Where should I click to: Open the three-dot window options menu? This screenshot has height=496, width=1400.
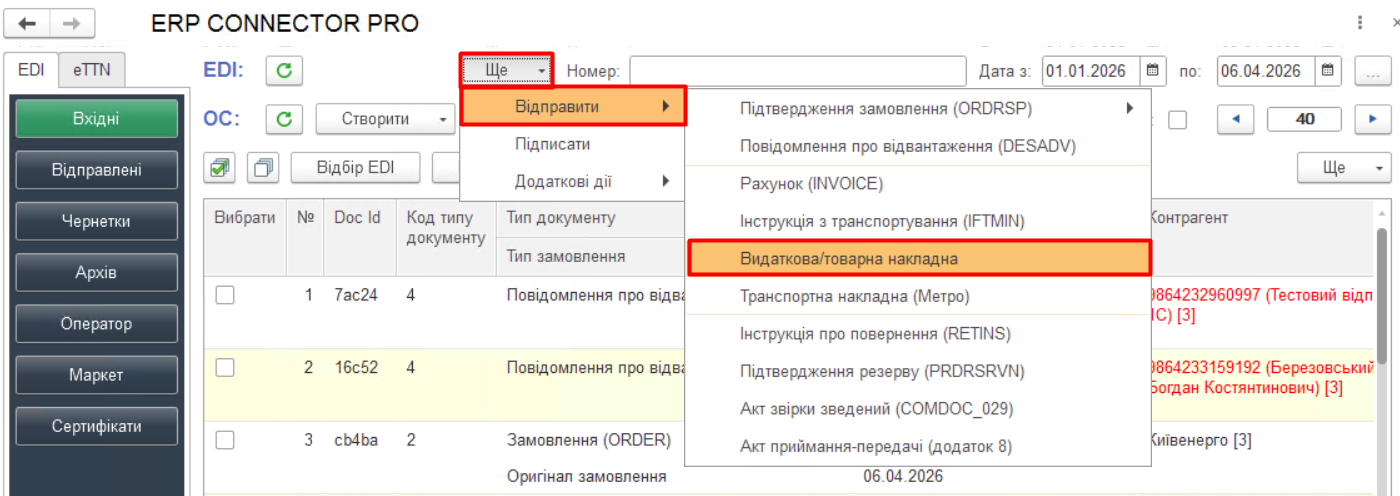[x=1359, y=23]
